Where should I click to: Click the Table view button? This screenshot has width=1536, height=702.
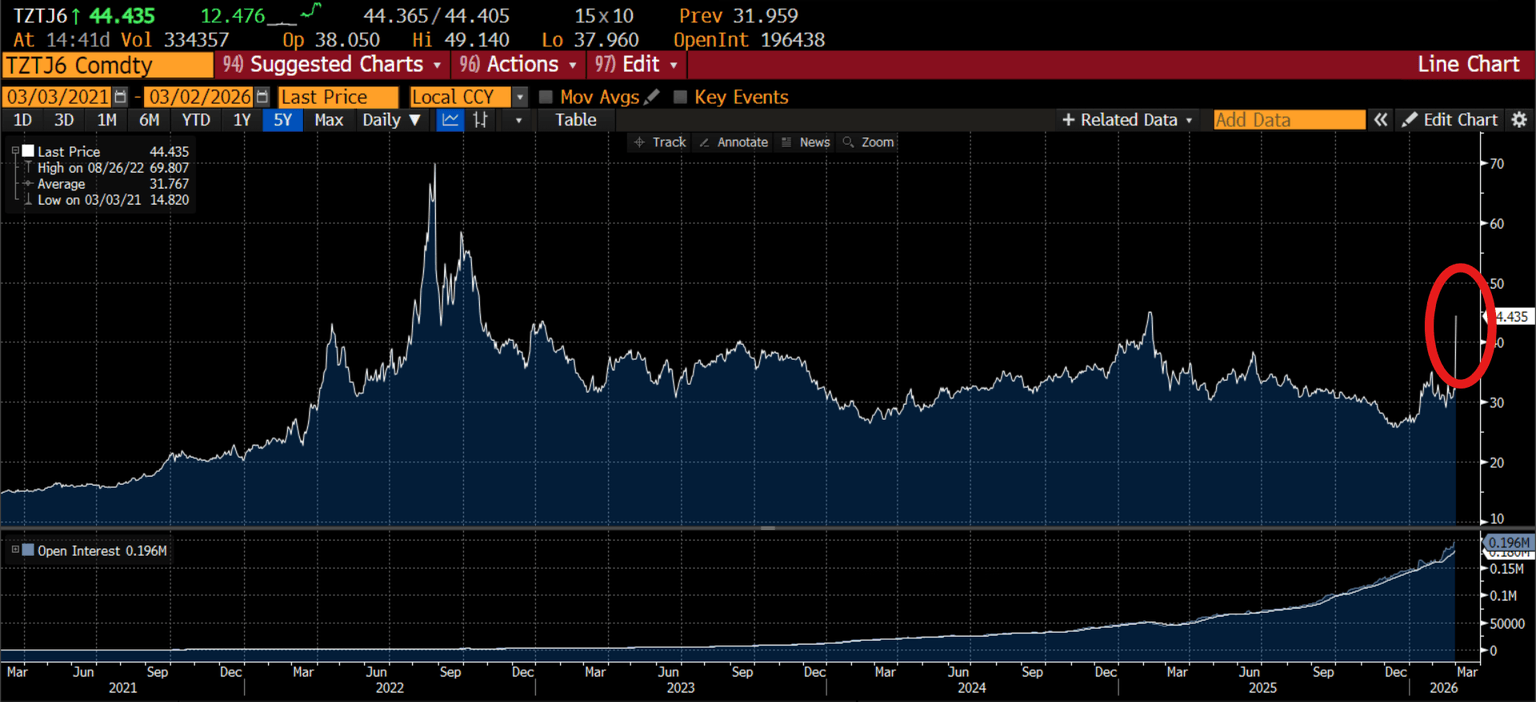coord(575,120)
